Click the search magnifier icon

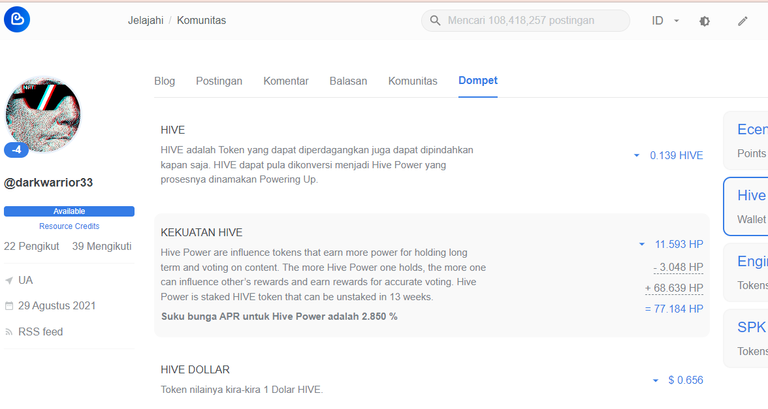coord(435,21)
